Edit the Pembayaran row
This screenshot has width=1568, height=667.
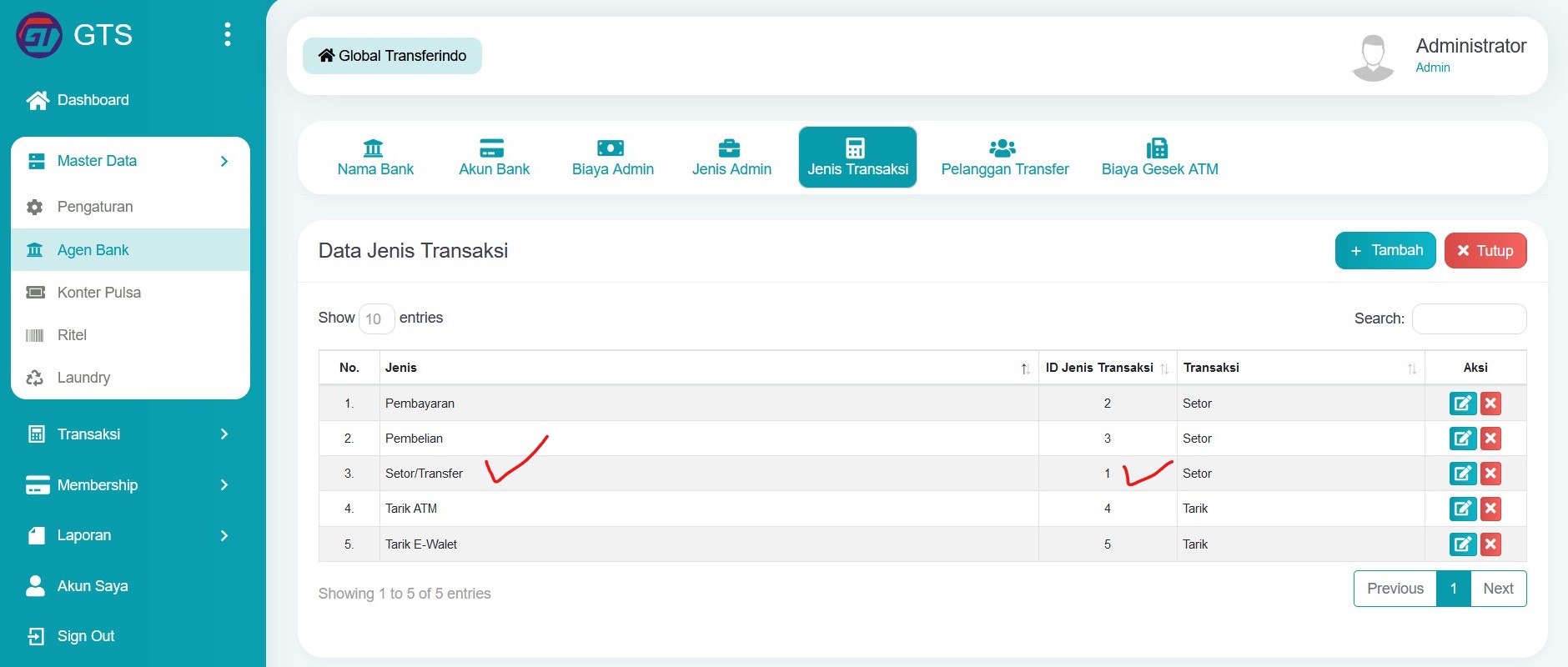click(x=1463, y=404)
